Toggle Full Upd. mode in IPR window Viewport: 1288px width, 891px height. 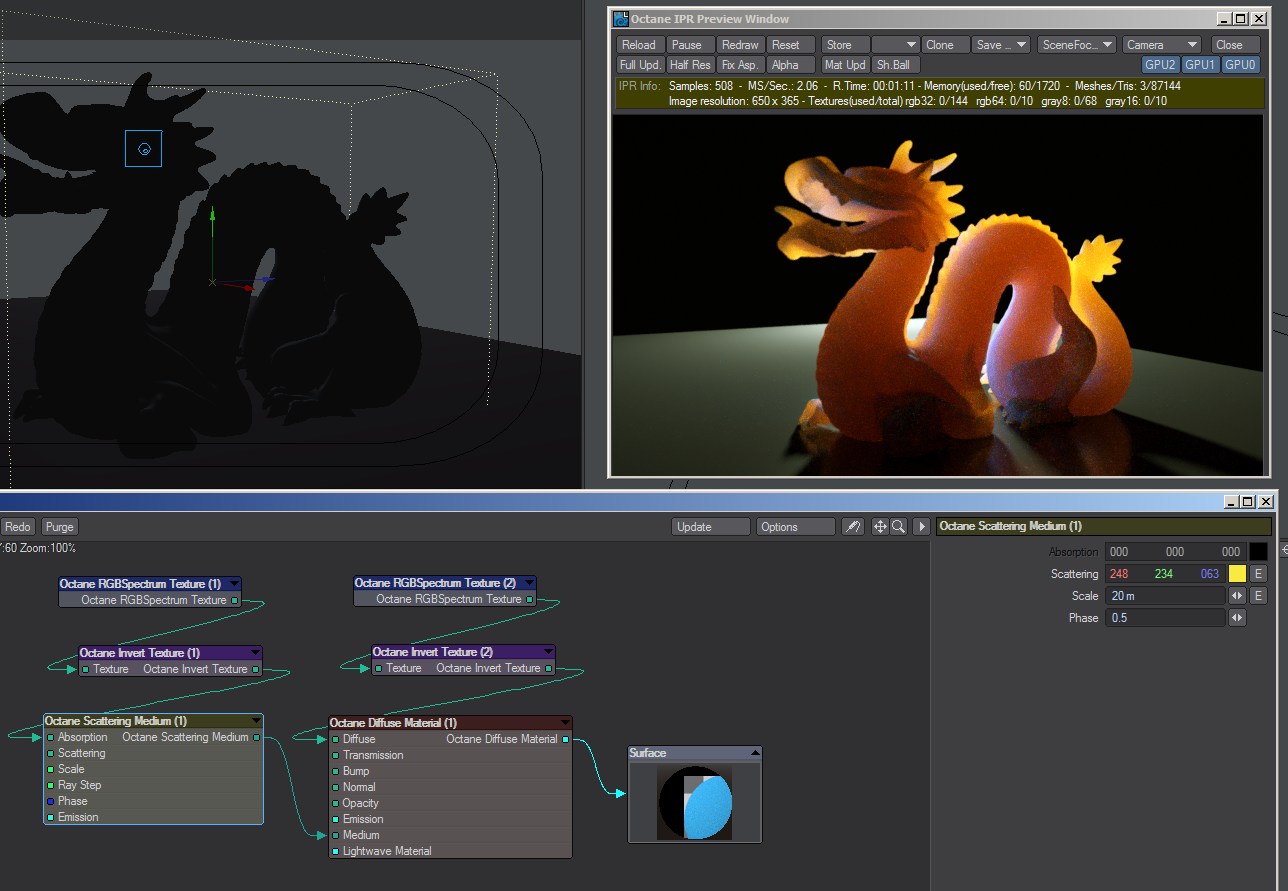640,65
